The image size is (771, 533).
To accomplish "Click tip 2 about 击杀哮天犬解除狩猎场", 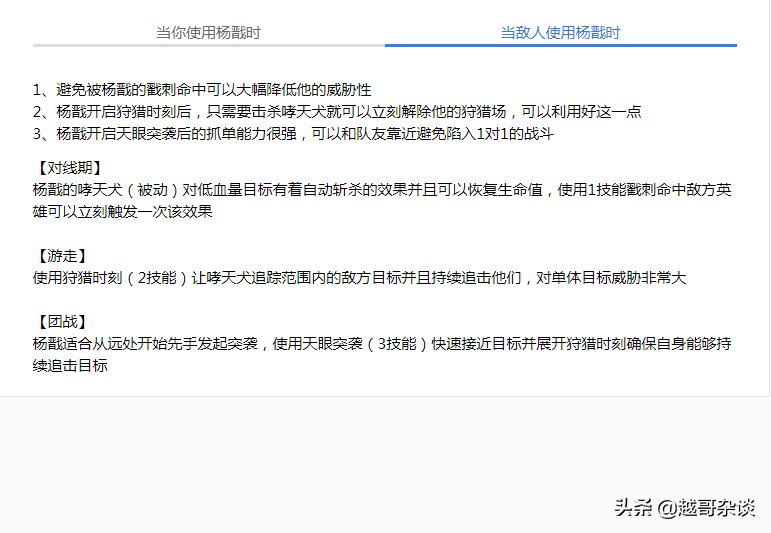I will (337, 112).
